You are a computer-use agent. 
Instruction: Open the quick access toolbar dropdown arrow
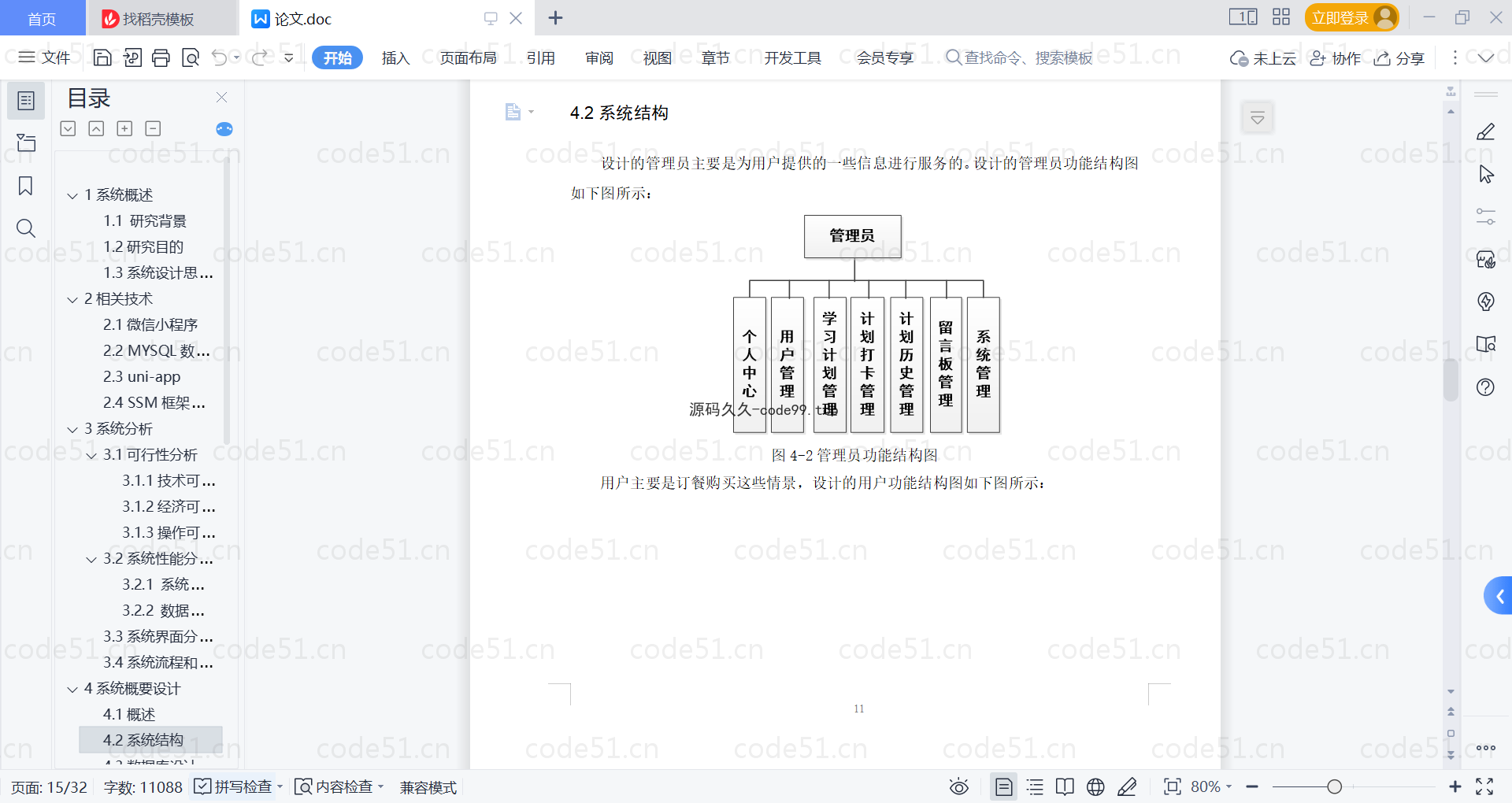(x=289, y=57)
